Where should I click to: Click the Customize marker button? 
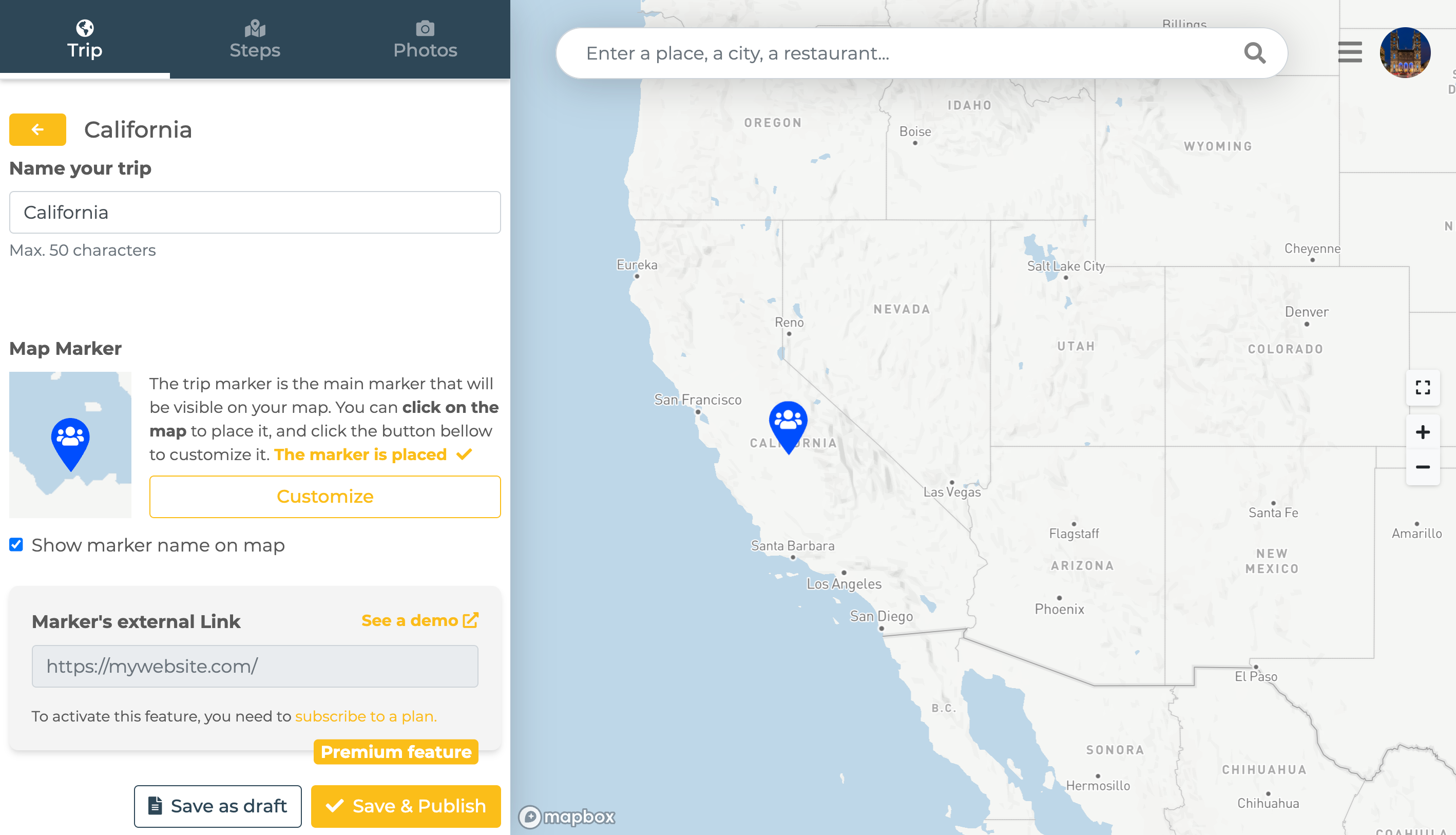[324, 497]
